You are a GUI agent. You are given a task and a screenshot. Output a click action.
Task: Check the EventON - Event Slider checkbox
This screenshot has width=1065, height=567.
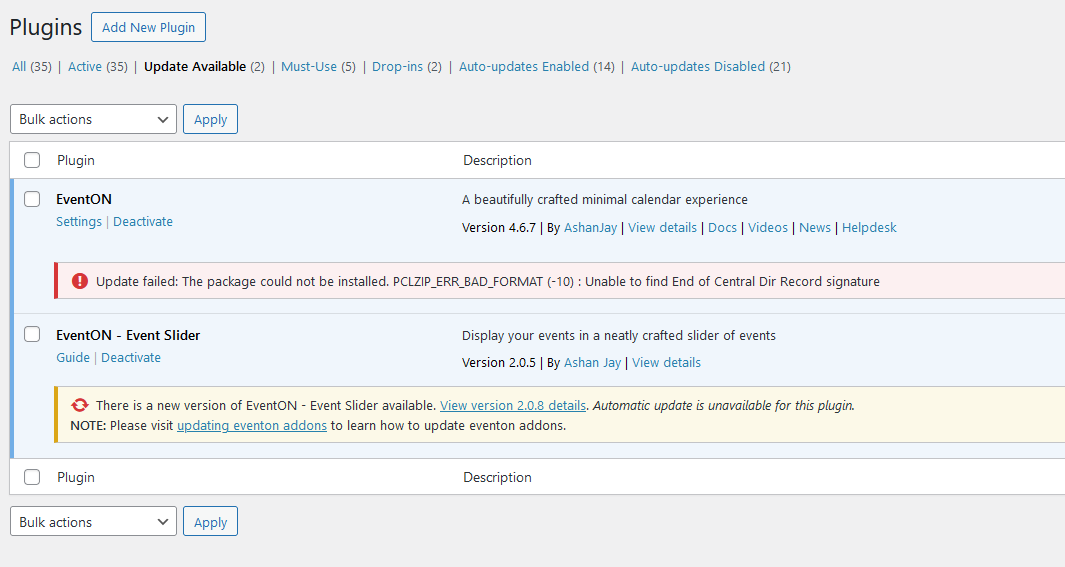32,334
